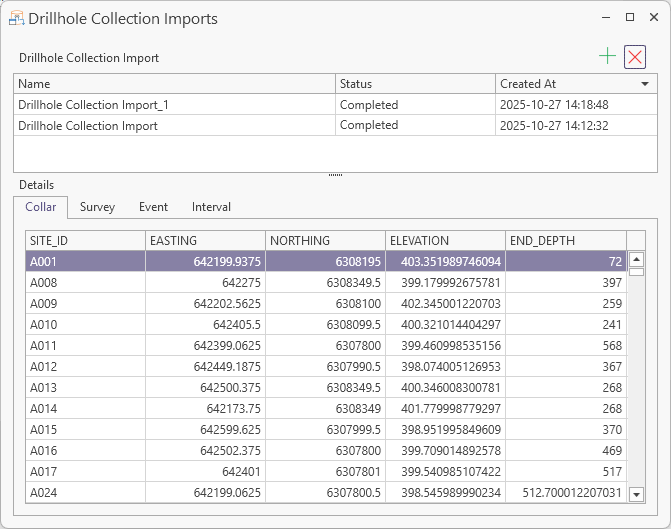Switch to the Survey tab
671x529 pixels.
coord(97,207)
